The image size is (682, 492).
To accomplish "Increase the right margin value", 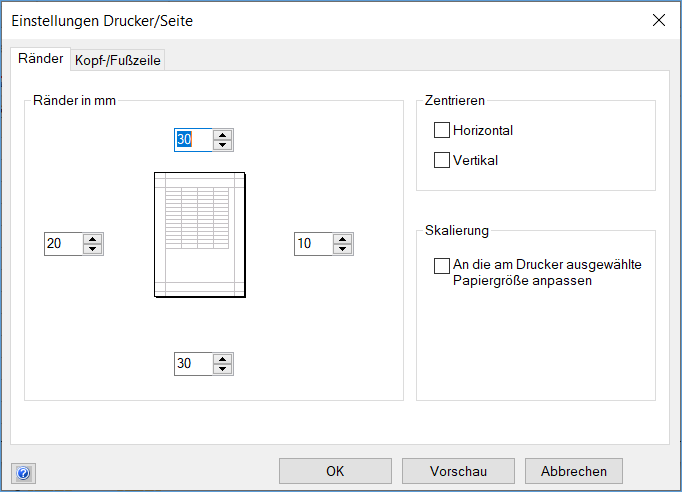I will [x=343, y=239].
